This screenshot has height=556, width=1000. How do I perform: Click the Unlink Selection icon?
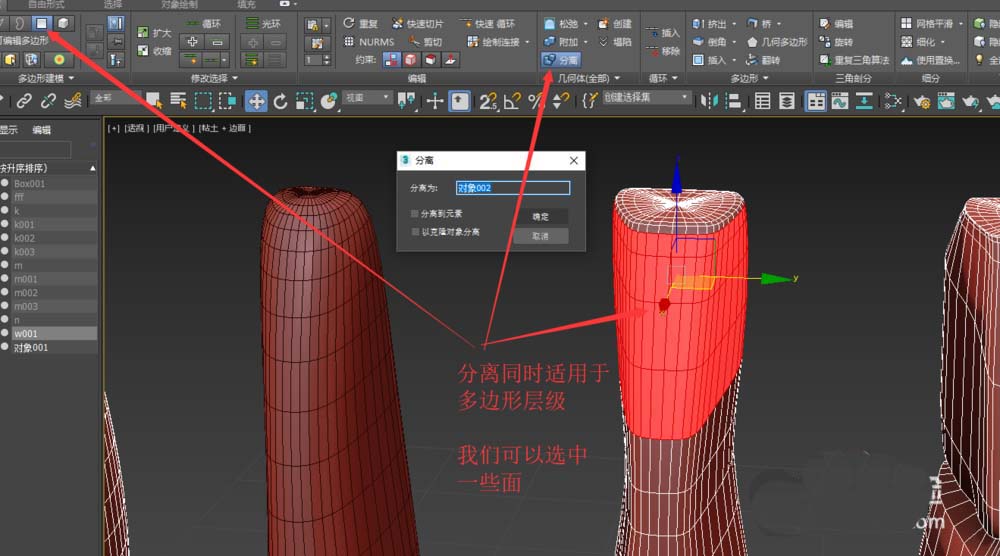(x=48, y=100)
